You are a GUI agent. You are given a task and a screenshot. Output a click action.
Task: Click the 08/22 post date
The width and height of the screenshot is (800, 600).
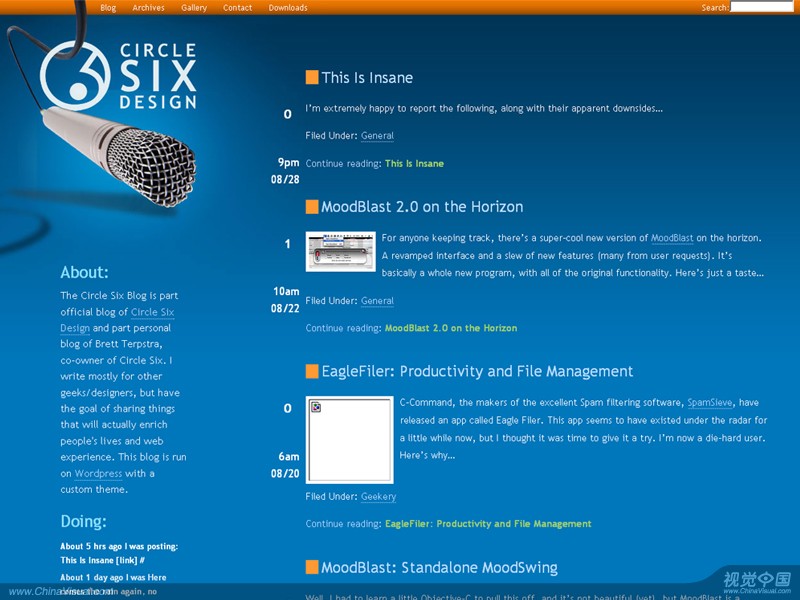pyautogui.click(x=285, y=308)
